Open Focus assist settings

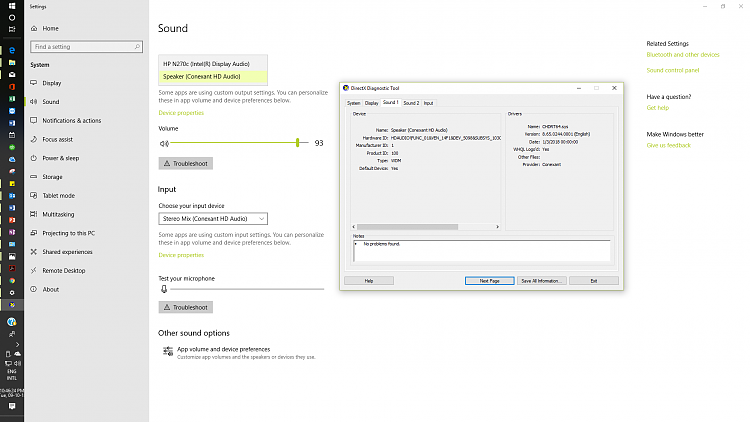click(57, 139)
